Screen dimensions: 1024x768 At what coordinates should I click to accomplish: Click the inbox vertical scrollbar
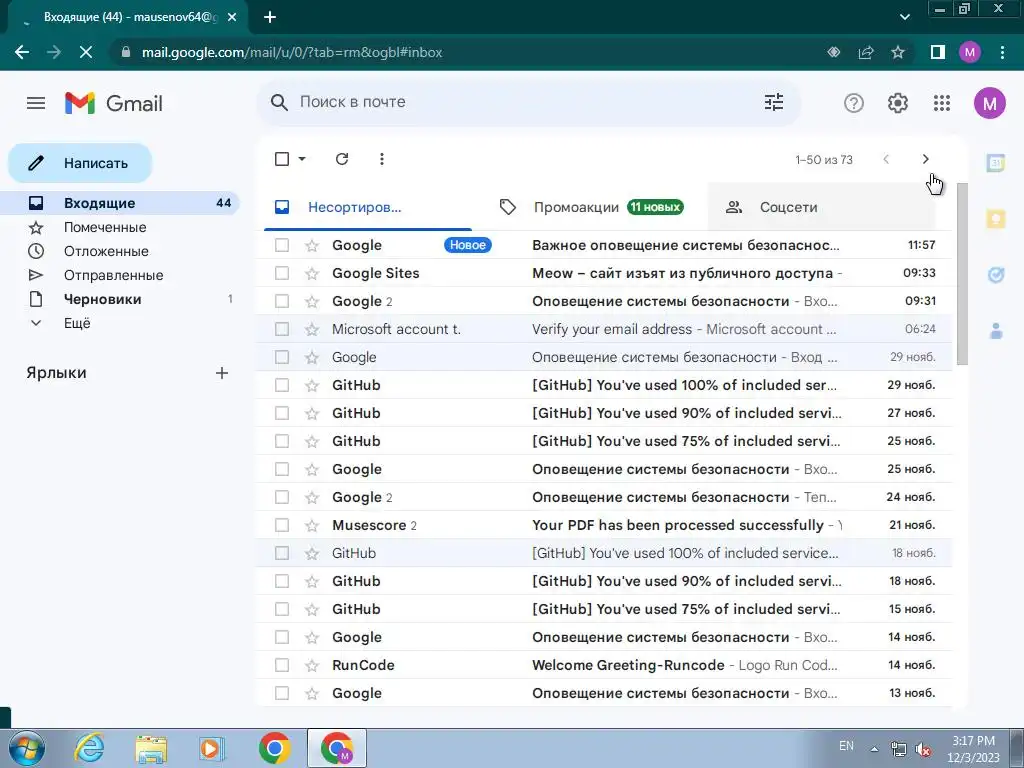coord(962,274)
